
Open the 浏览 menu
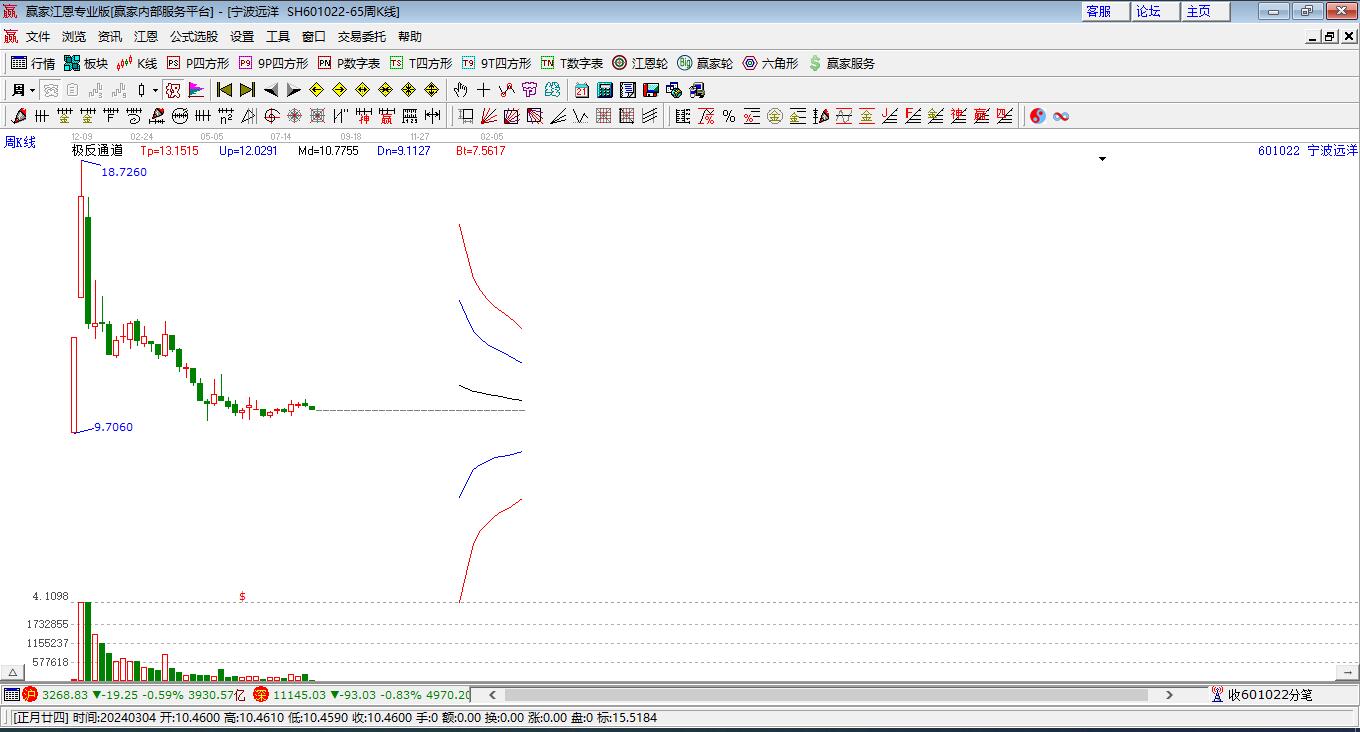click(74, 36)
